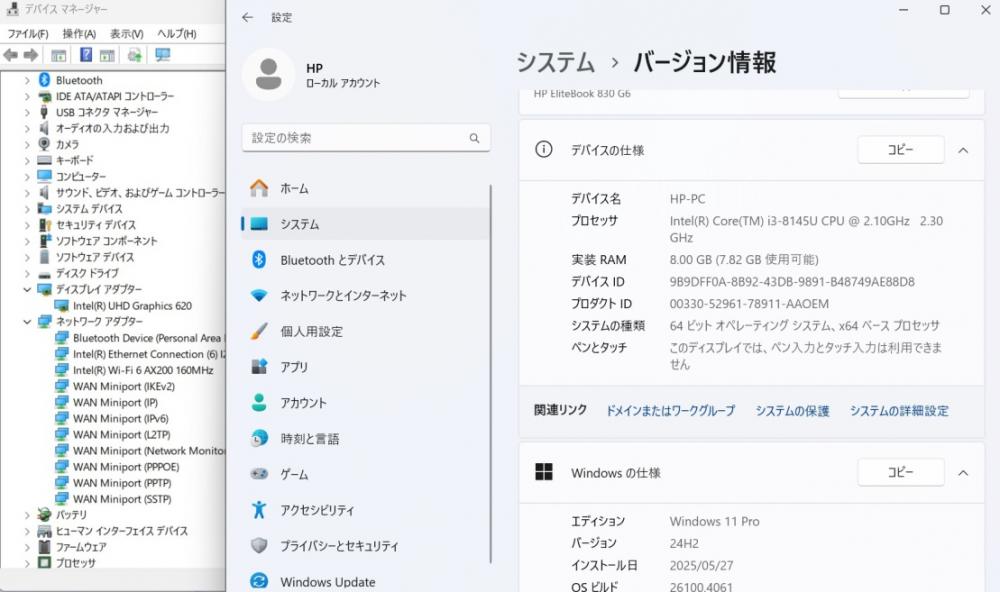Open ゲーム settings page

pos(365,474)
